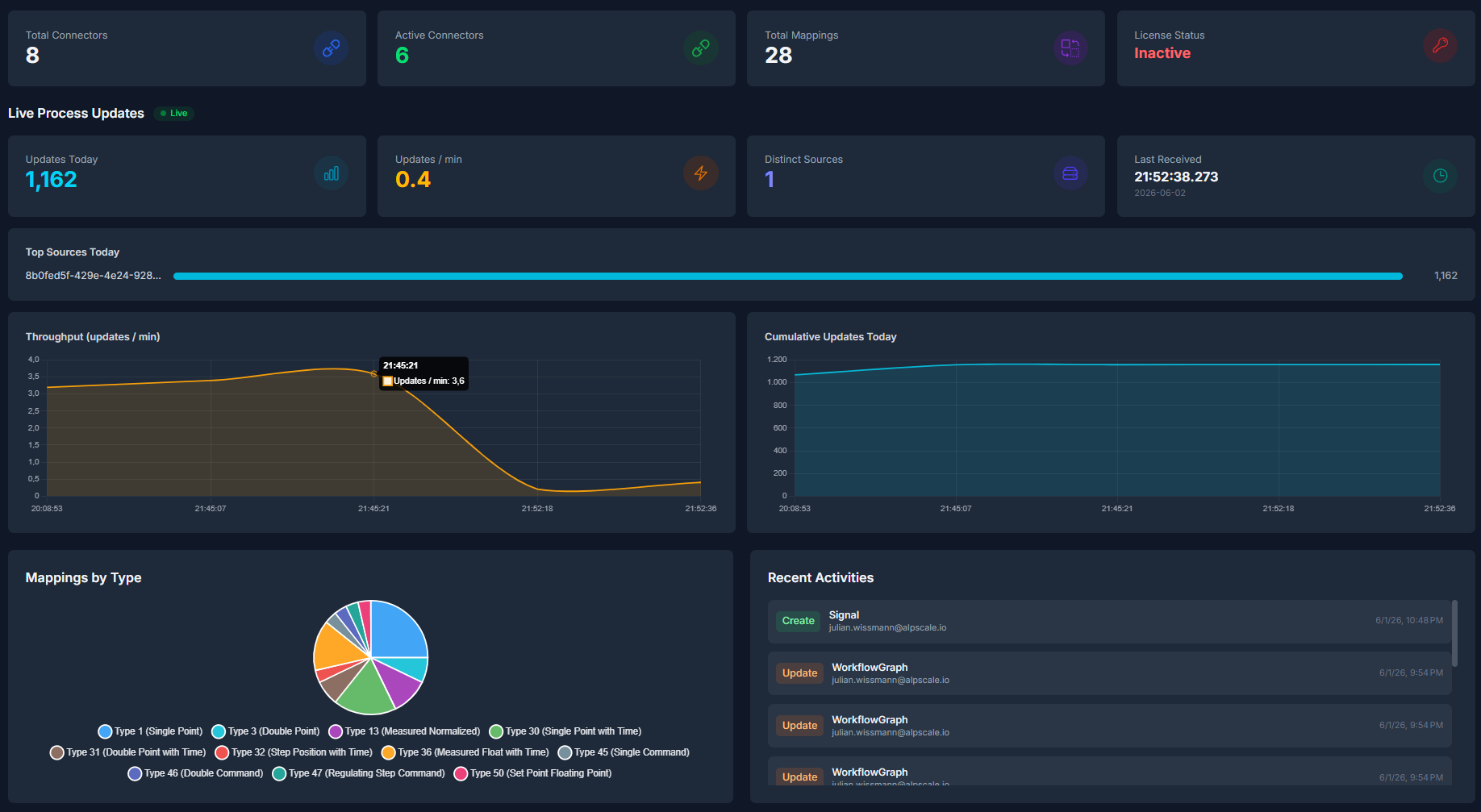The height and width of the screenshot is (812, 1481).
Task: Click the 2026-06-02 date text
Action: [1159, 194]
